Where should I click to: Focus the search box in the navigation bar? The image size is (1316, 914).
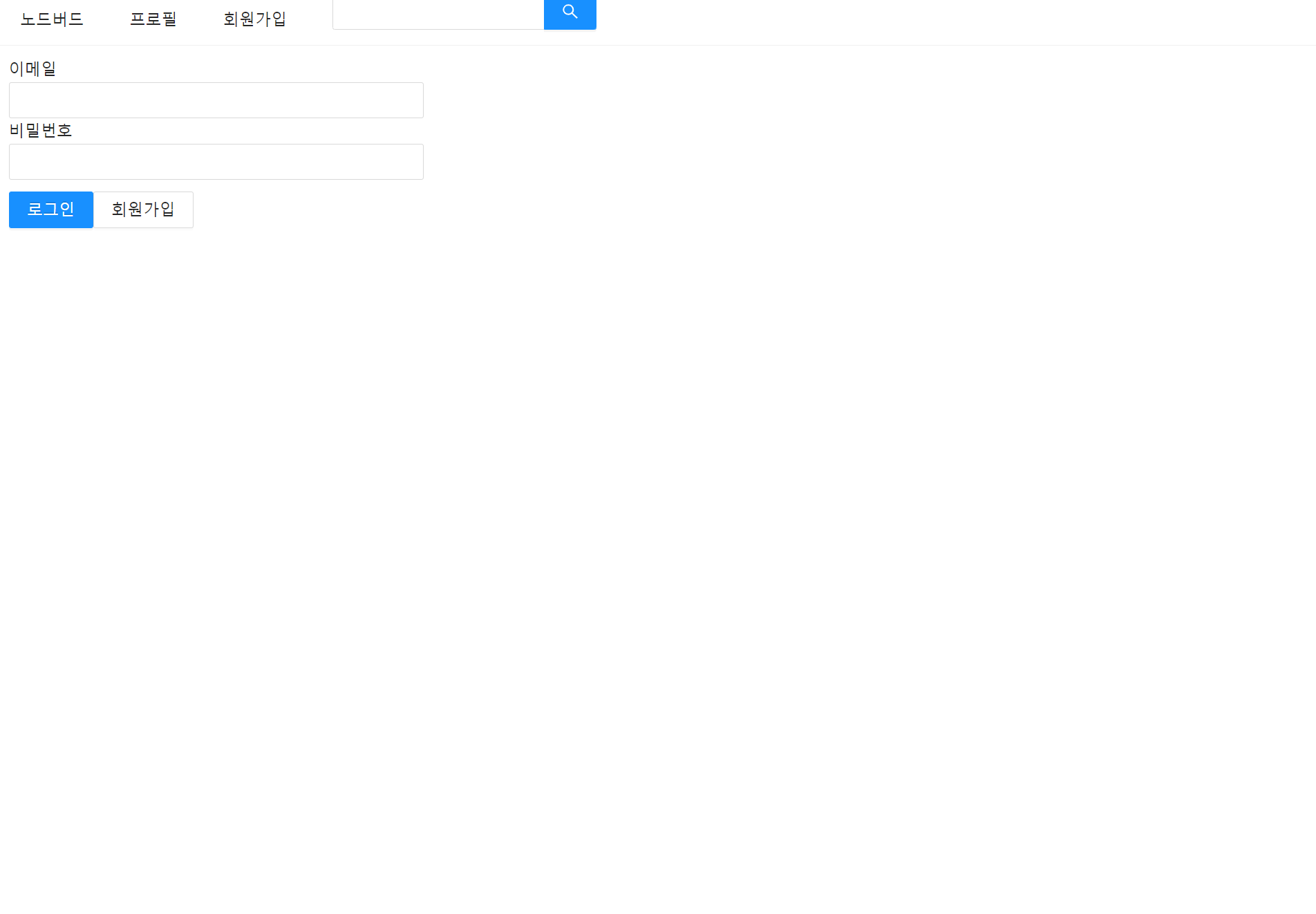(x=438, y=14)
